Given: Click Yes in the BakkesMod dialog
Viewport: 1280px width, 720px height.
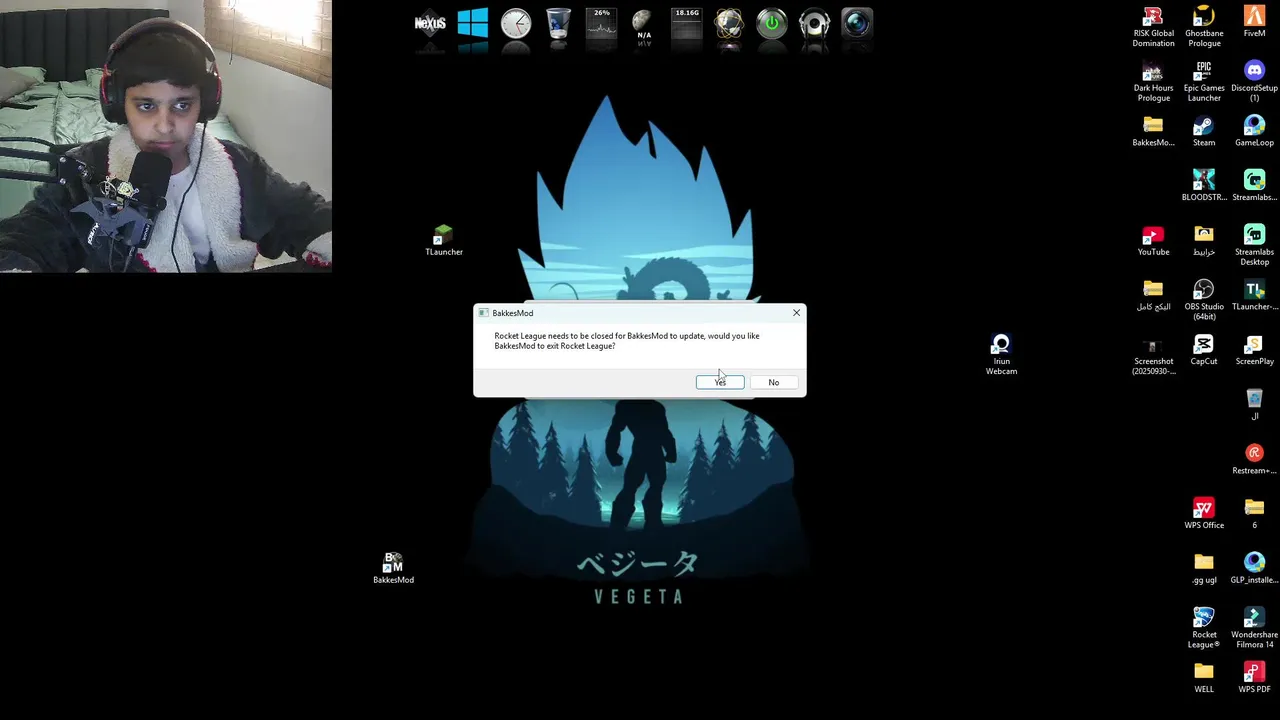Looking at the screenshot, I should click(x=720, y=382).
